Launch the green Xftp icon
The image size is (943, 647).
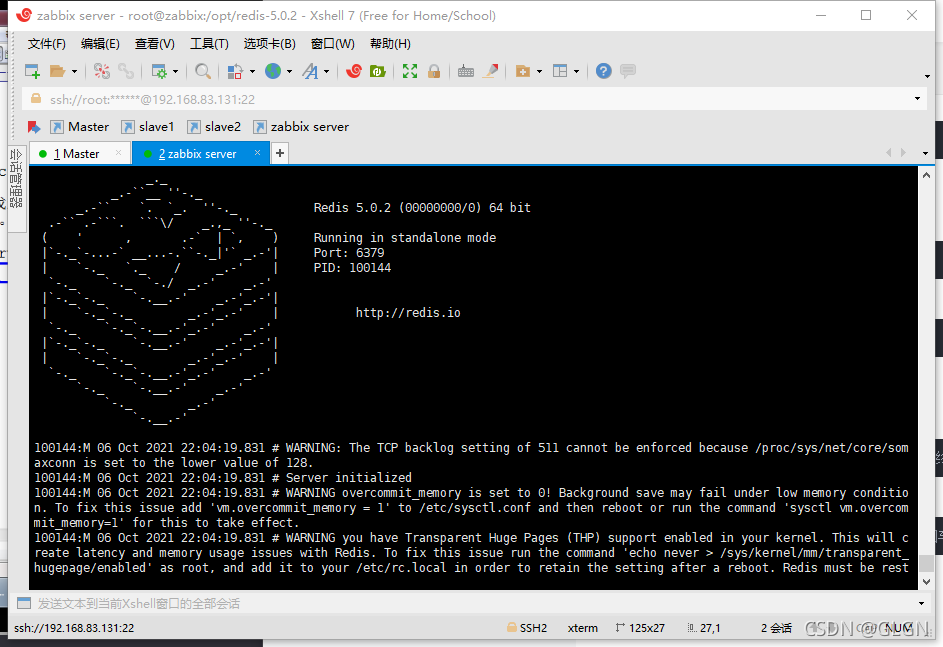coord(378,72)
